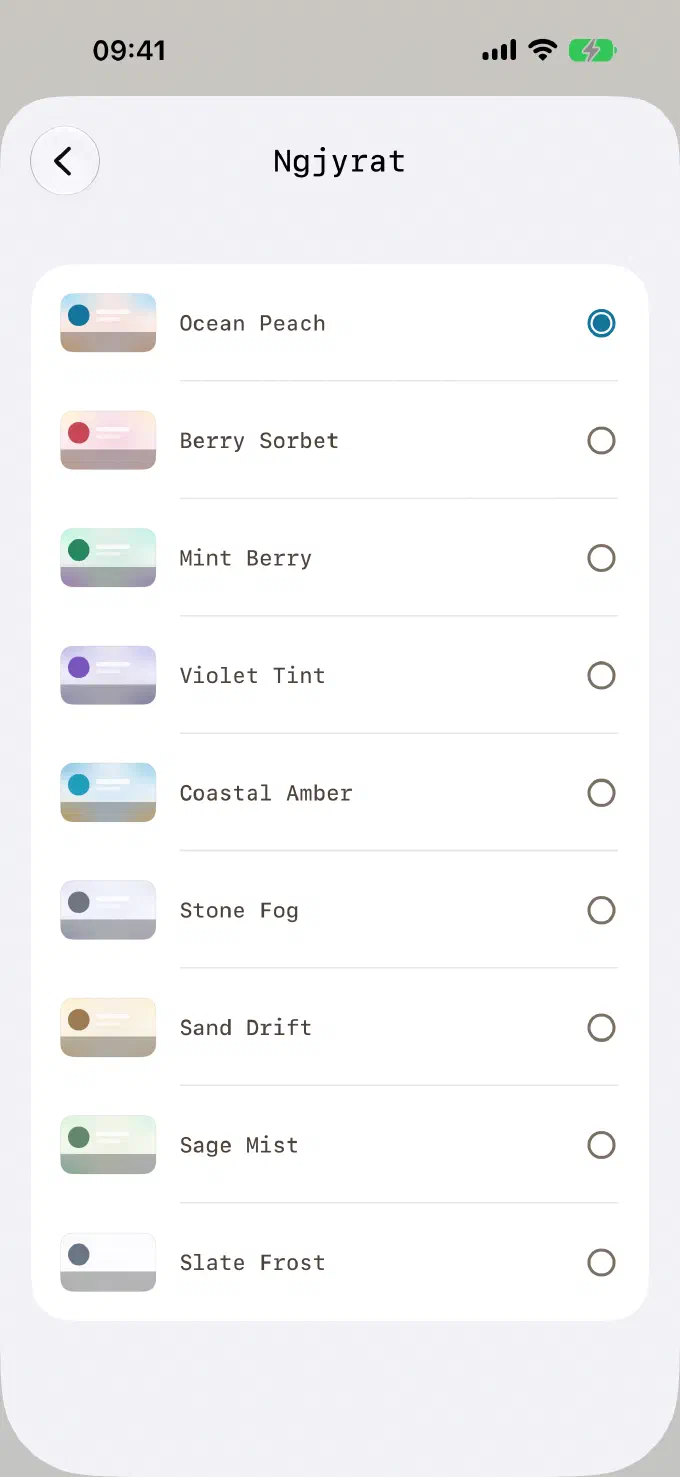Screen dimensions: 680x1477
Task: Tap the Coastal Amber preview thumbnail
Action: (x=108, y=793)
